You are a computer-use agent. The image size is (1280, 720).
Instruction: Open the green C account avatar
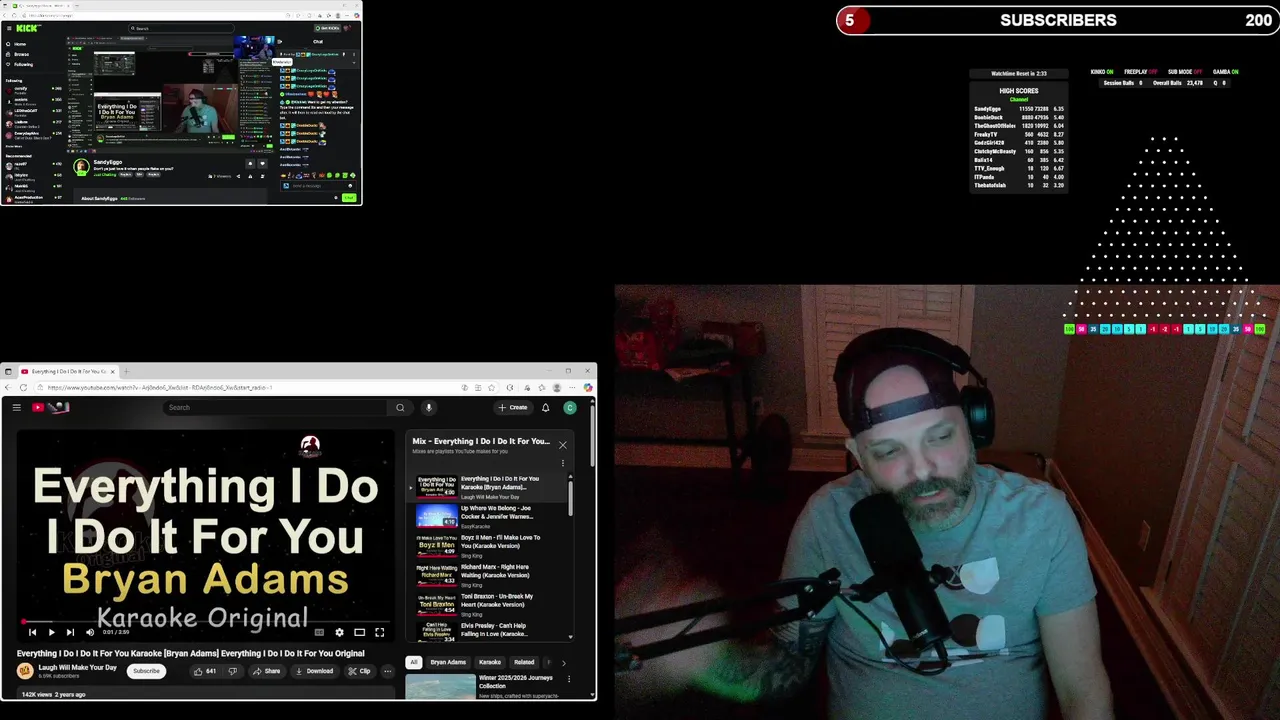click(569, 407)
